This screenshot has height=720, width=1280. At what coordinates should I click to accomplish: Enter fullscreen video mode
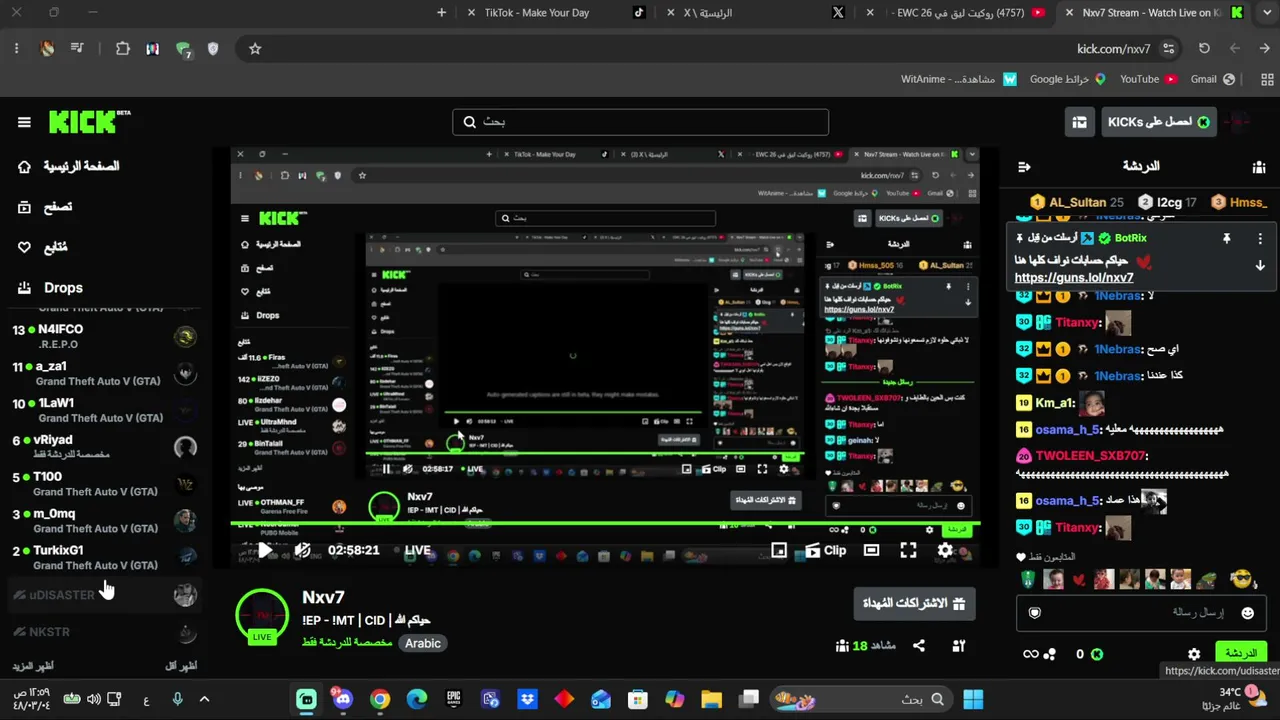click(x=908, y=550)
